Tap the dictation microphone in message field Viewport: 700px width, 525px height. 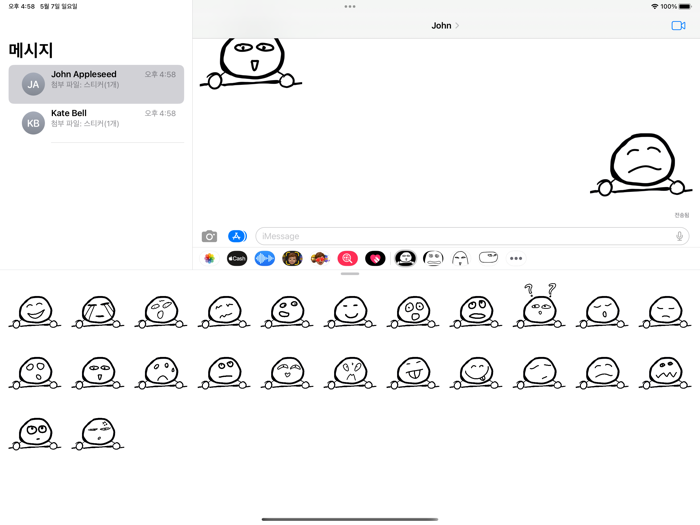[679, 236]
